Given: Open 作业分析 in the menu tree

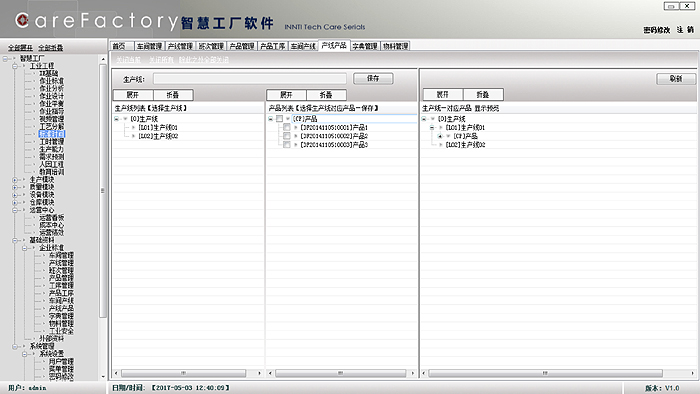Looking at the screenshot, I should click(51, 89).
